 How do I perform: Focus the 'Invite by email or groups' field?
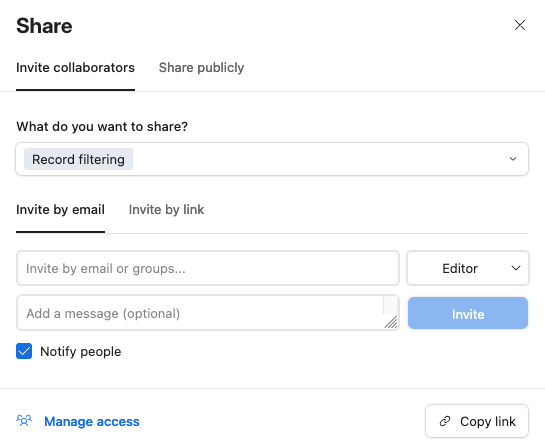coord(208,268)
